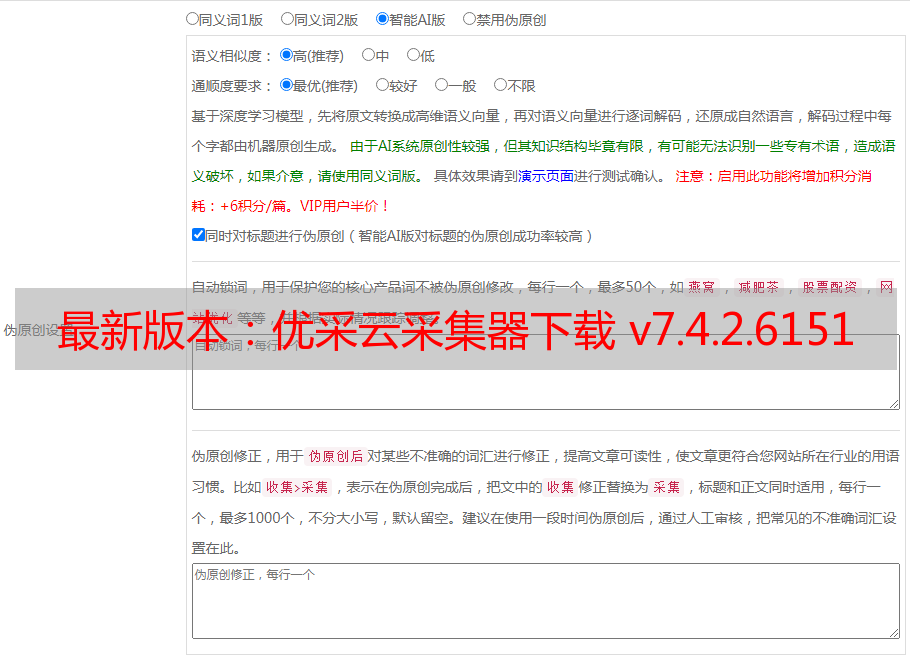Set 通顺度要求 to 较好
The image size is (911, 658).
(x=382, y=85)
